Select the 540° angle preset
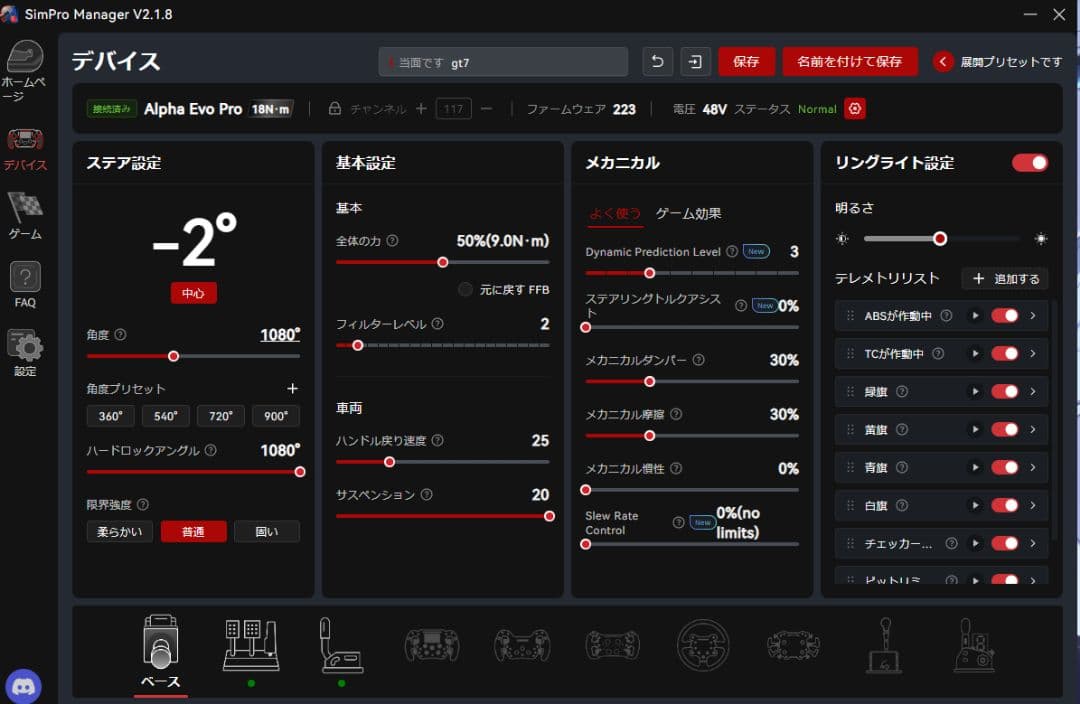 166,415
